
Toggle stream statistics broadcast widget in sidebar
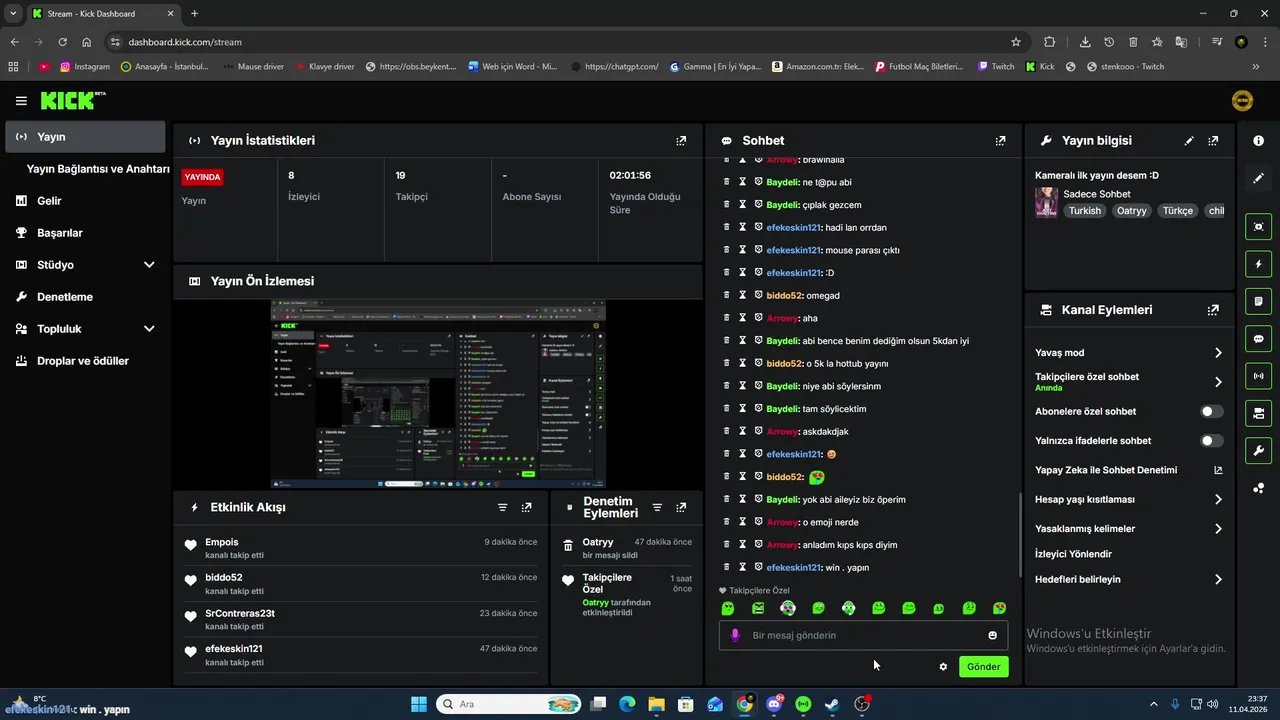[1259, 376]
